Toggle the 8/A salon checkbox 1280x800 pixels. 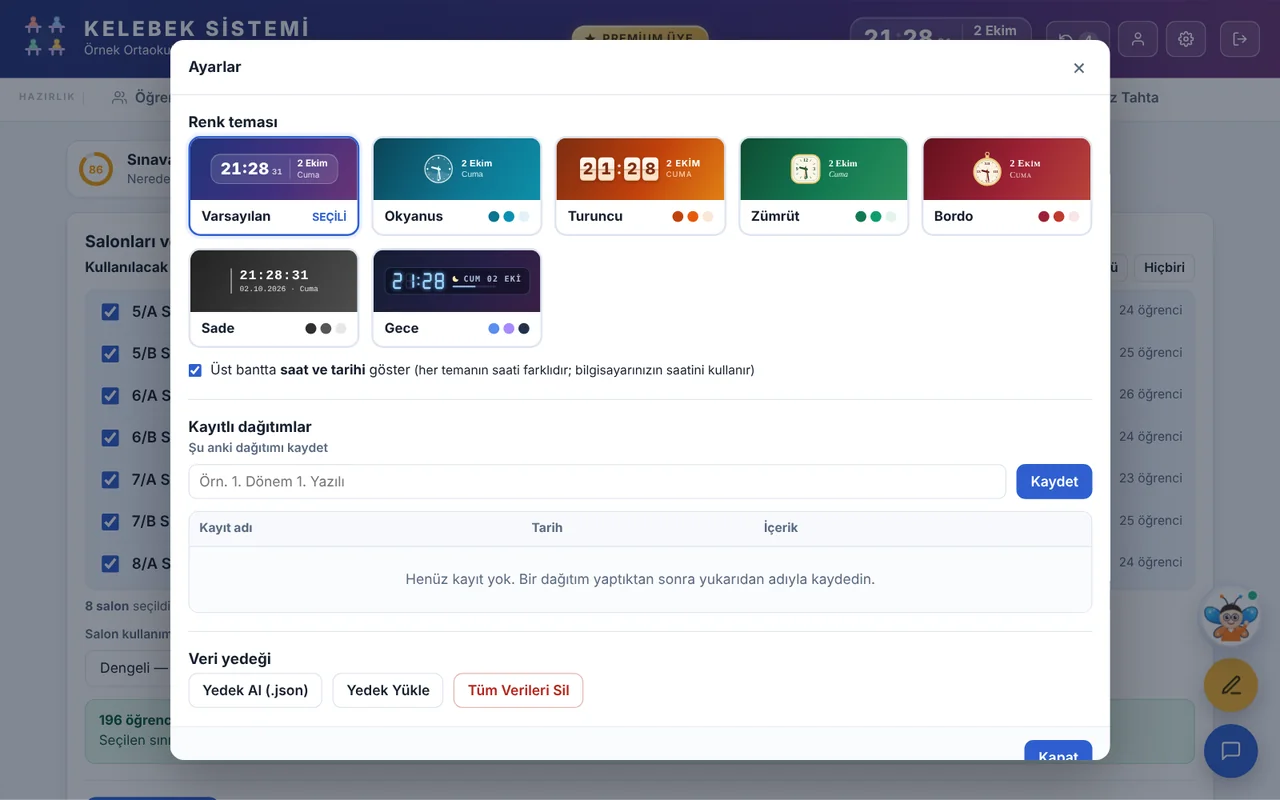point(110,564)
